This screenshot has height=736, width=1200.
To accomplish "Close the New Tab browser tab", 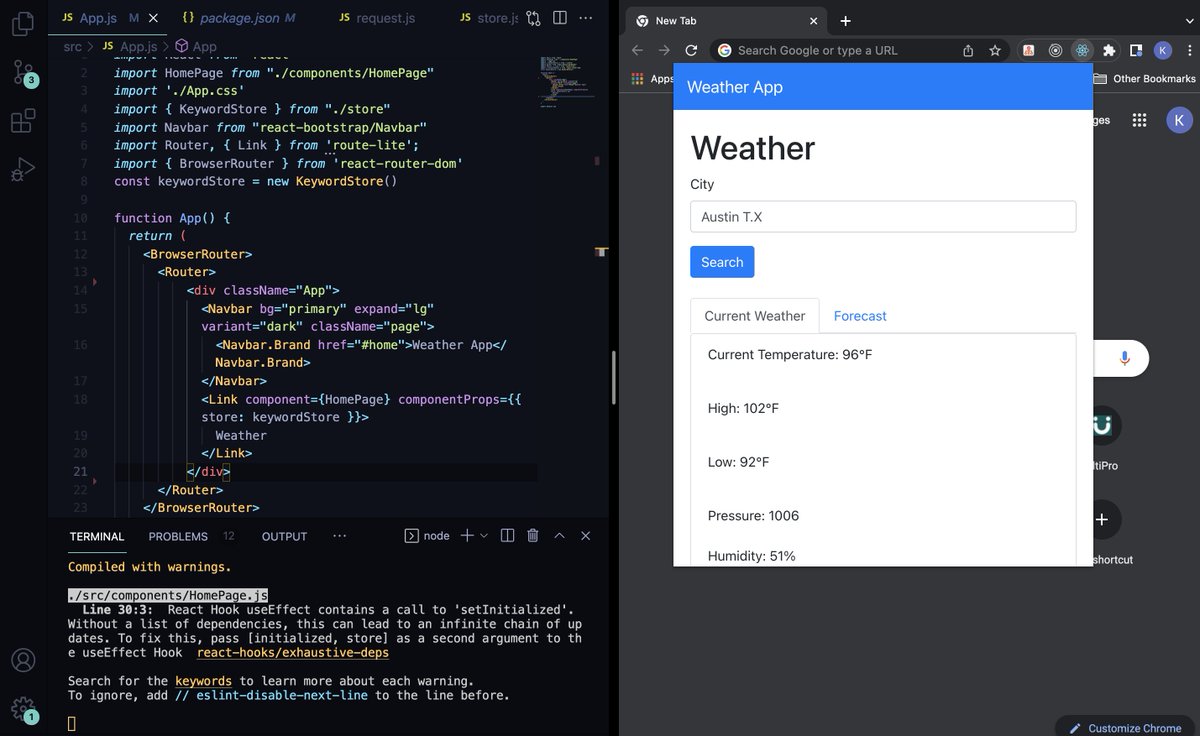I will coord(813,21).
